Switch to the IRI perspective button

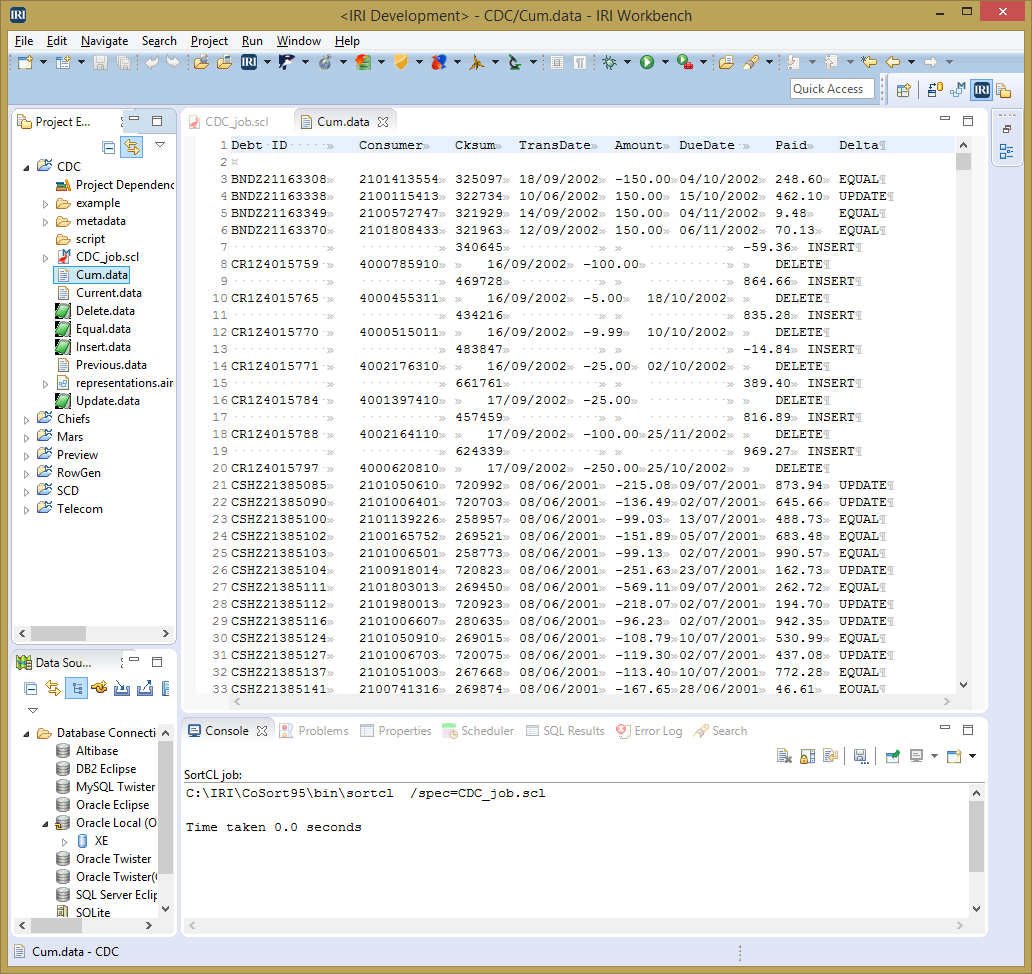[981, 90]
